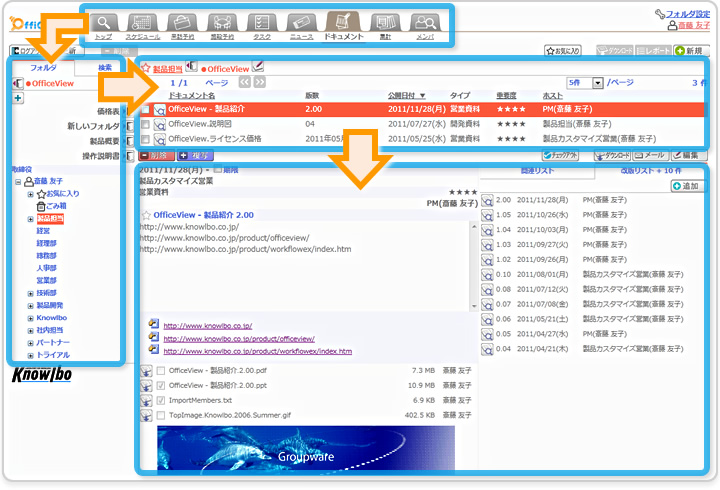Click preview icon of OfficeView.ライセンス価格 row
This screenshot has width=720, height=490.
point(159,139)
